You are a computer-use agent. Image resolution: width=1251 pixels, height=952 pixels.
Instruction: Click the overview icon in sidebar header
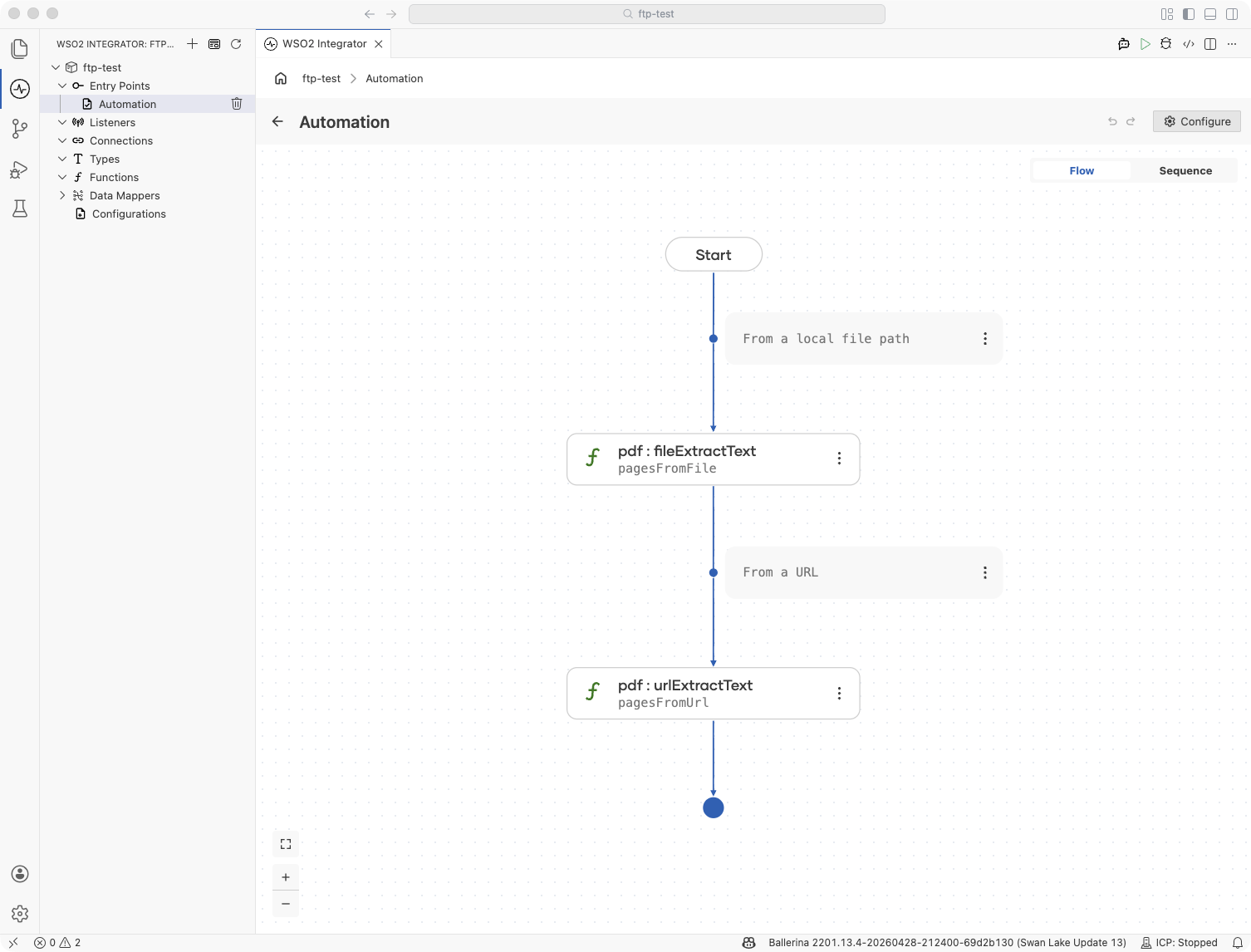coord(214,44)
